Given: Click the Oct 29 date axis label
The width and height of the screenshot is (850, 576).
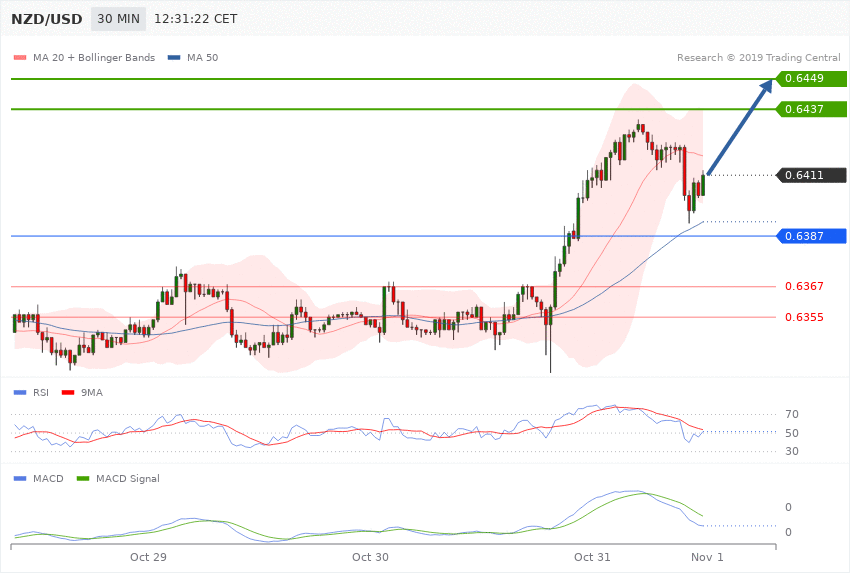Looking at the screenshot, I should pyautogui.click(x=149, y=557).
